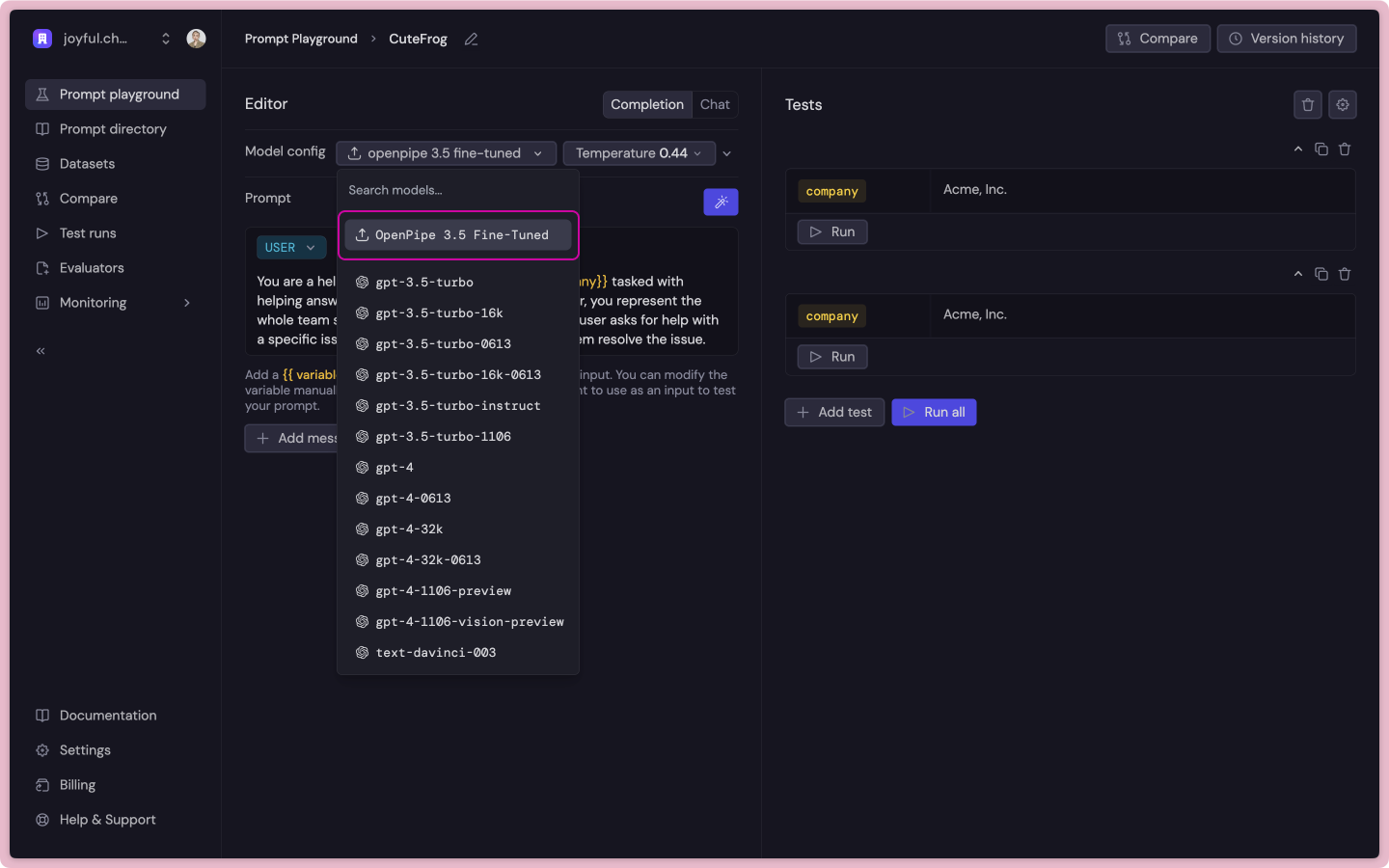Open the openpipe 3.5 fine-tuned model dropdown

[x=446, y=153]
